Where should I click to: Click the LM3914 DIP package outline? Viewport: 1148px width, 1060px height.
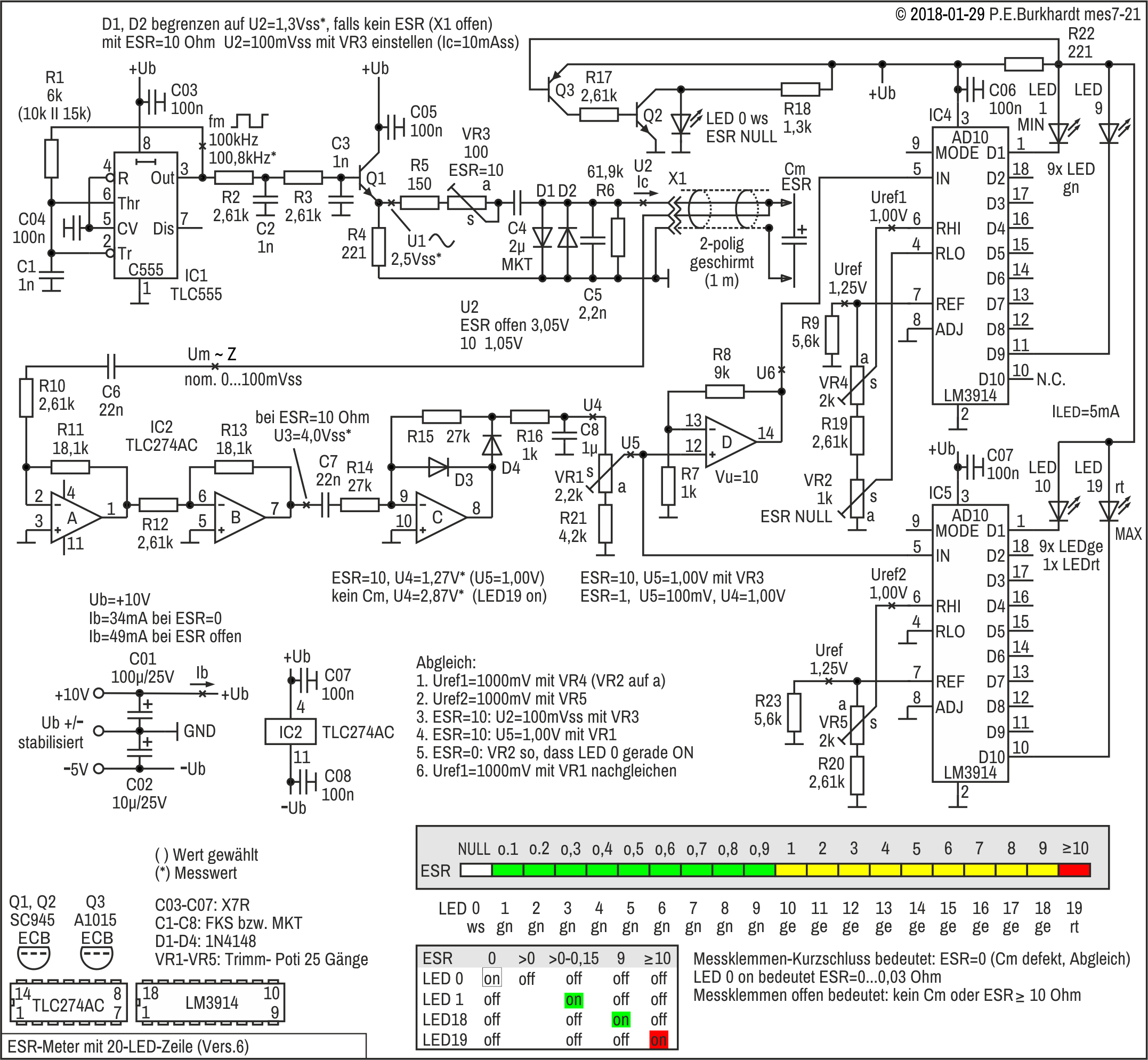211,1002
